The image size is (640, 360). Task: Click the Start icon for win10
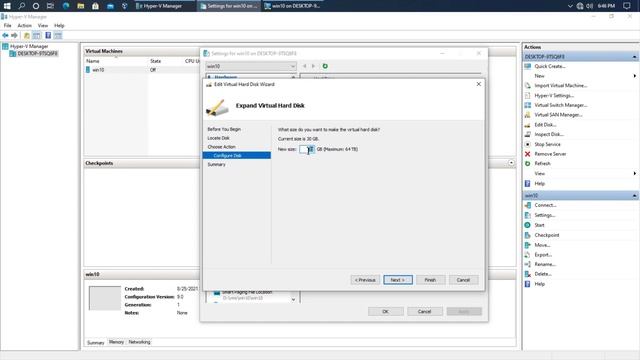[528, 225]
